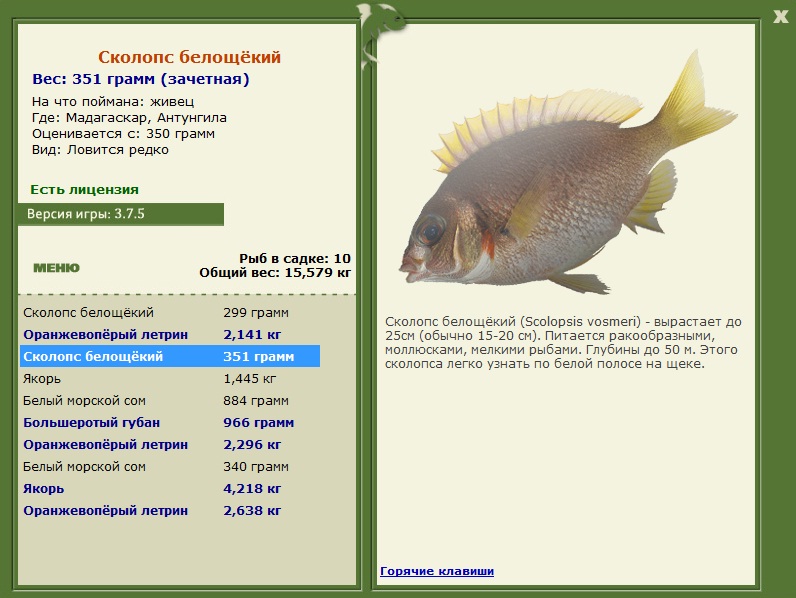Click the Сколопс белощёкий title heading

(189, 57)
